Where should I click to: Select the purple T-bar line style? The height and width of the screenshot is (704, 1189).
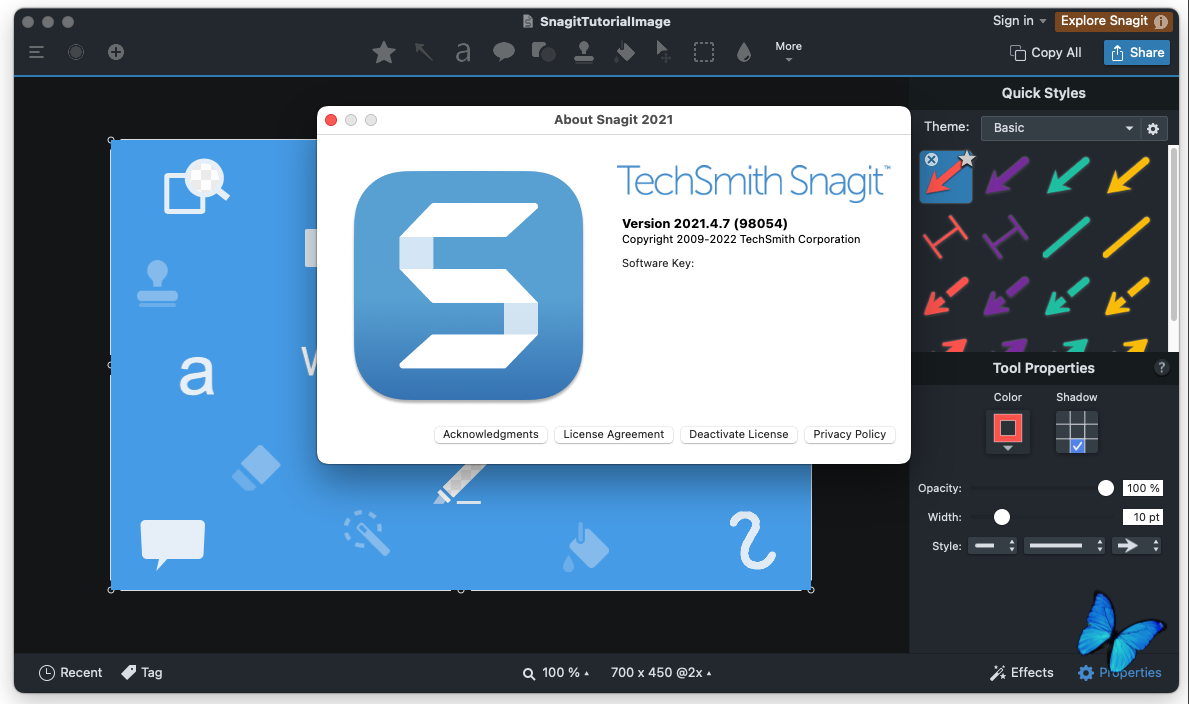point(1006,237)
